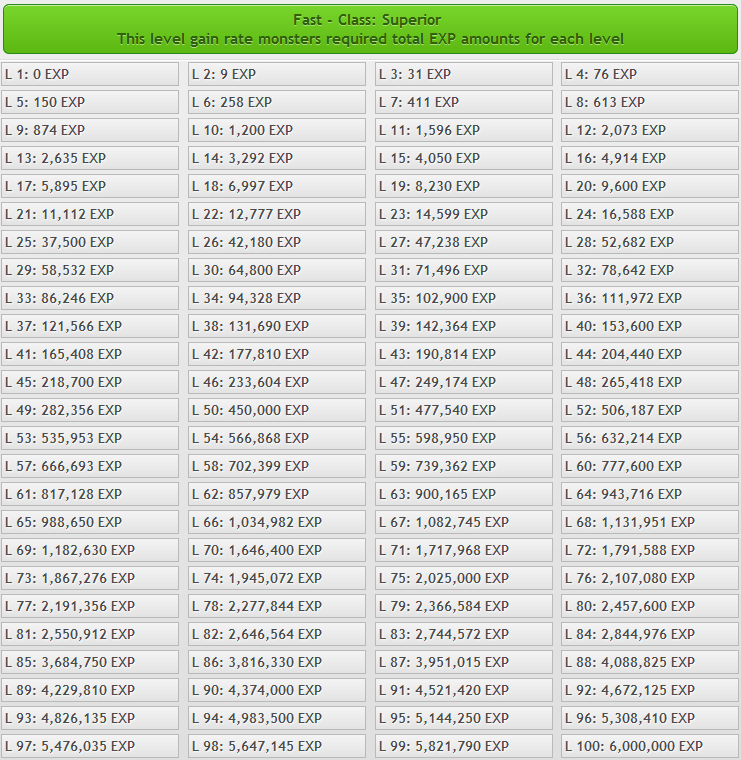Select 'L 31: 71,496 EXP' entry
The height and width of the screenshot is (760, 741).
click(x=463, y=270)
